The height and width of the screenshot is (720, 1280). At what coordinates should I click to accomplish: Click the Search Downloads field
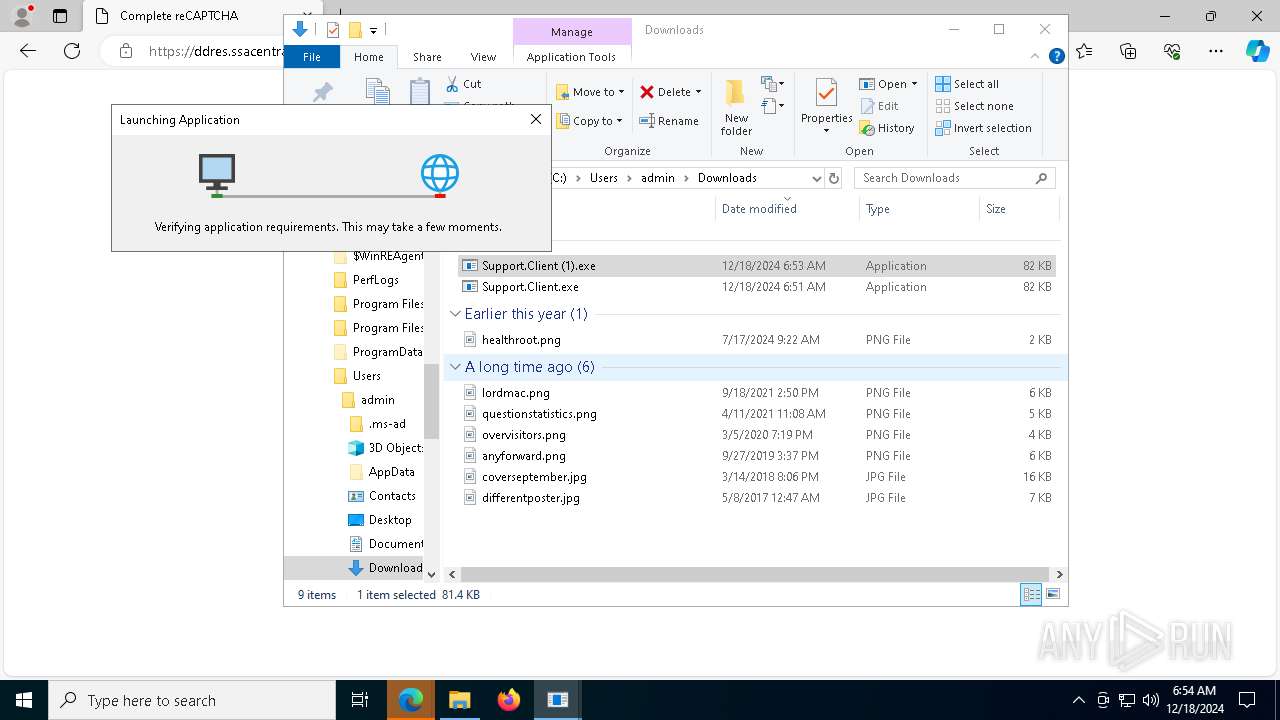pyautogui.click(x=945, y=178)
